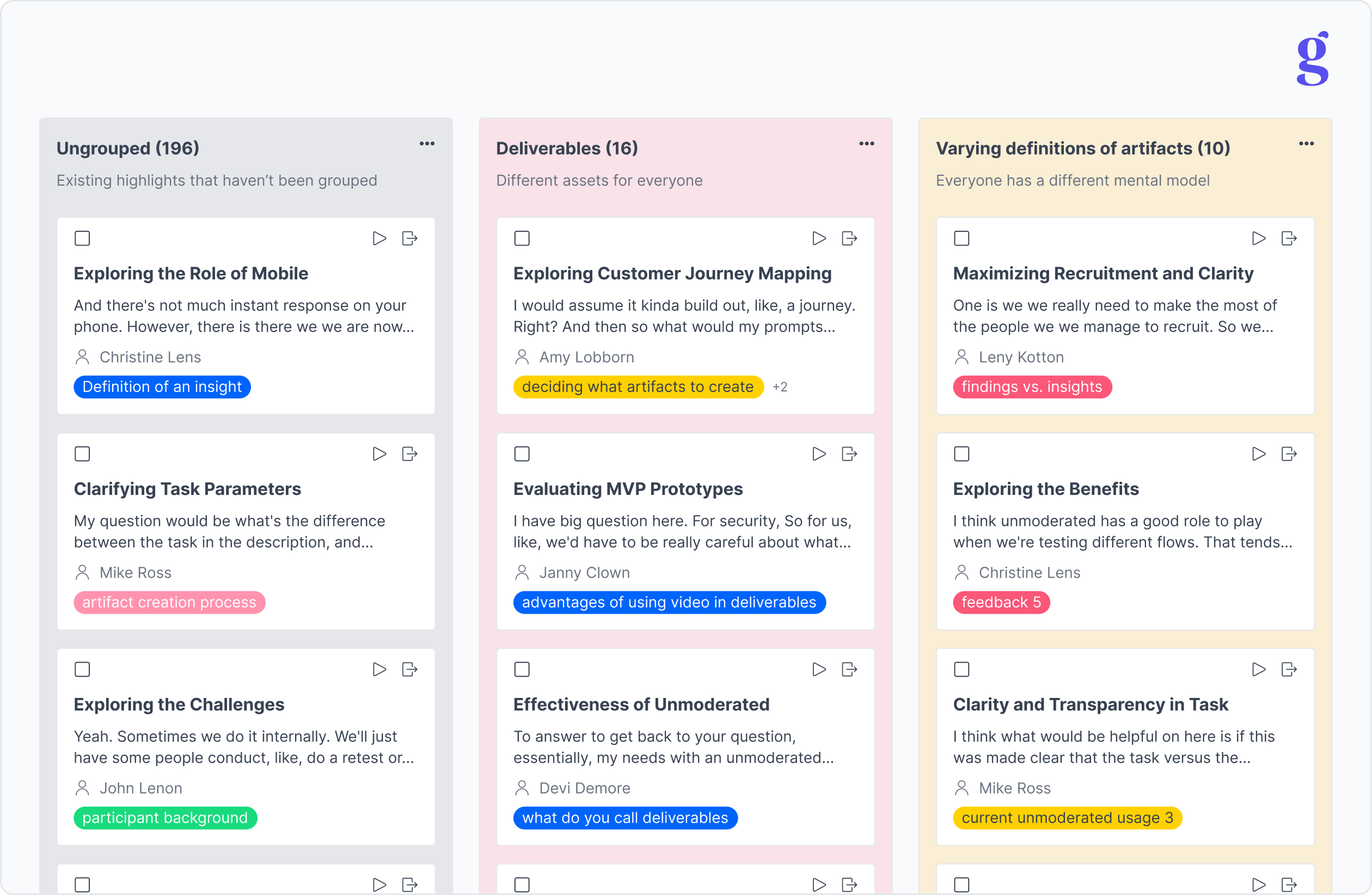The height and width of the screenshot is (895, 1372).
Task: Click Christine Lens under Exploring the Benefits
Action: 1030,573
